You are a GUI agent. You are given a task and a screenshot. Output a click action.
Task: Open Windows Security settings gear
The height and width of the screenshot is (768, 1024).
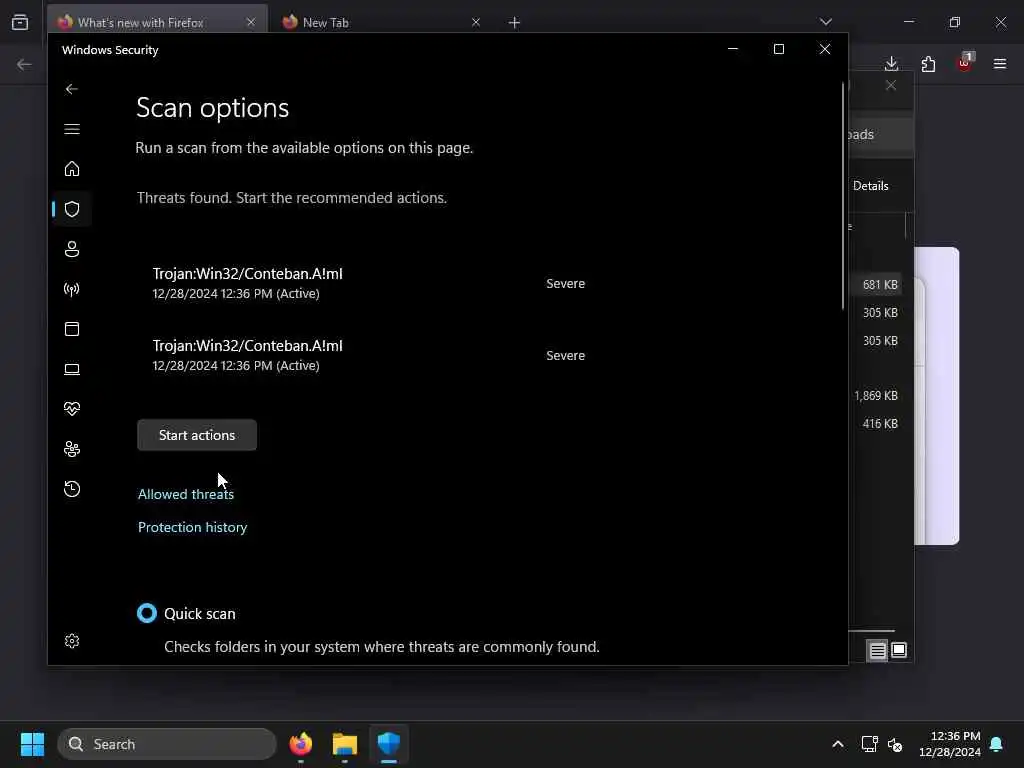tap(72, 641)
